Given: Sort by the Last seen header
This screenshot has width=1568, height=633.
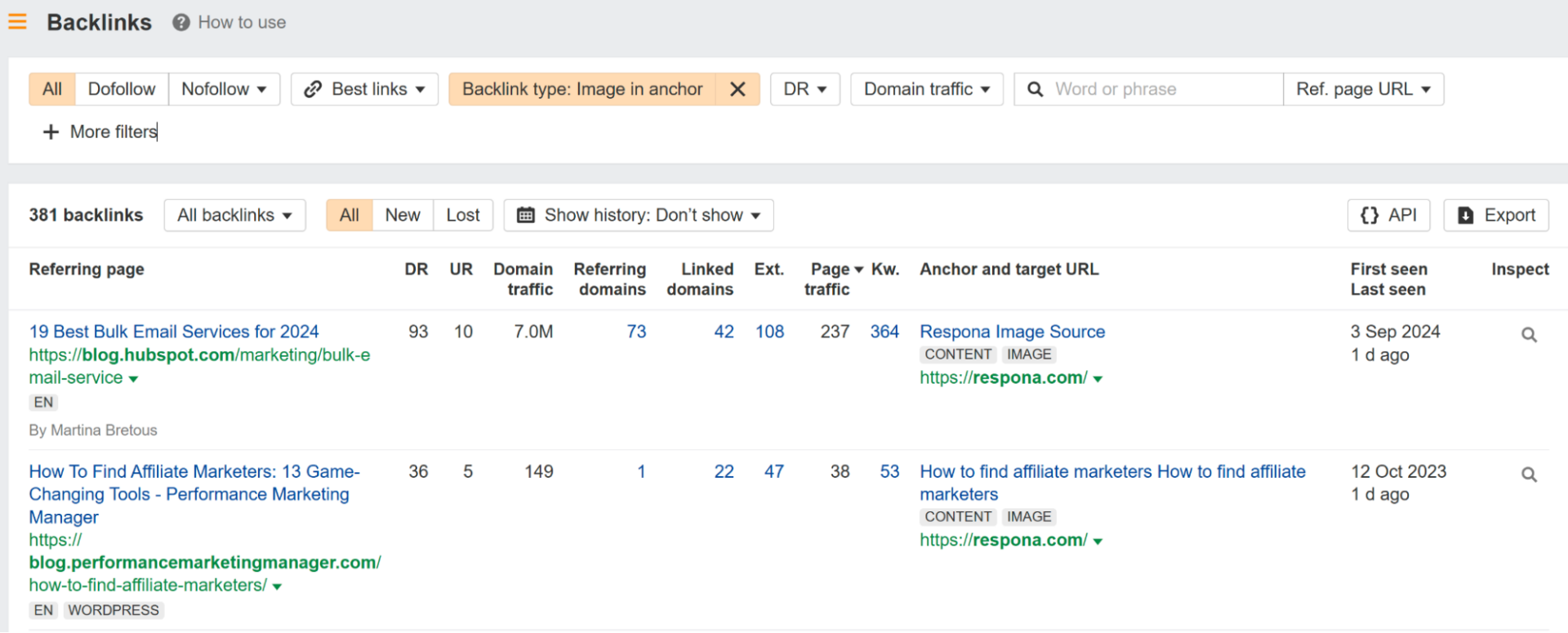Looking at the screenshot, I should (x=1388, y=289).
